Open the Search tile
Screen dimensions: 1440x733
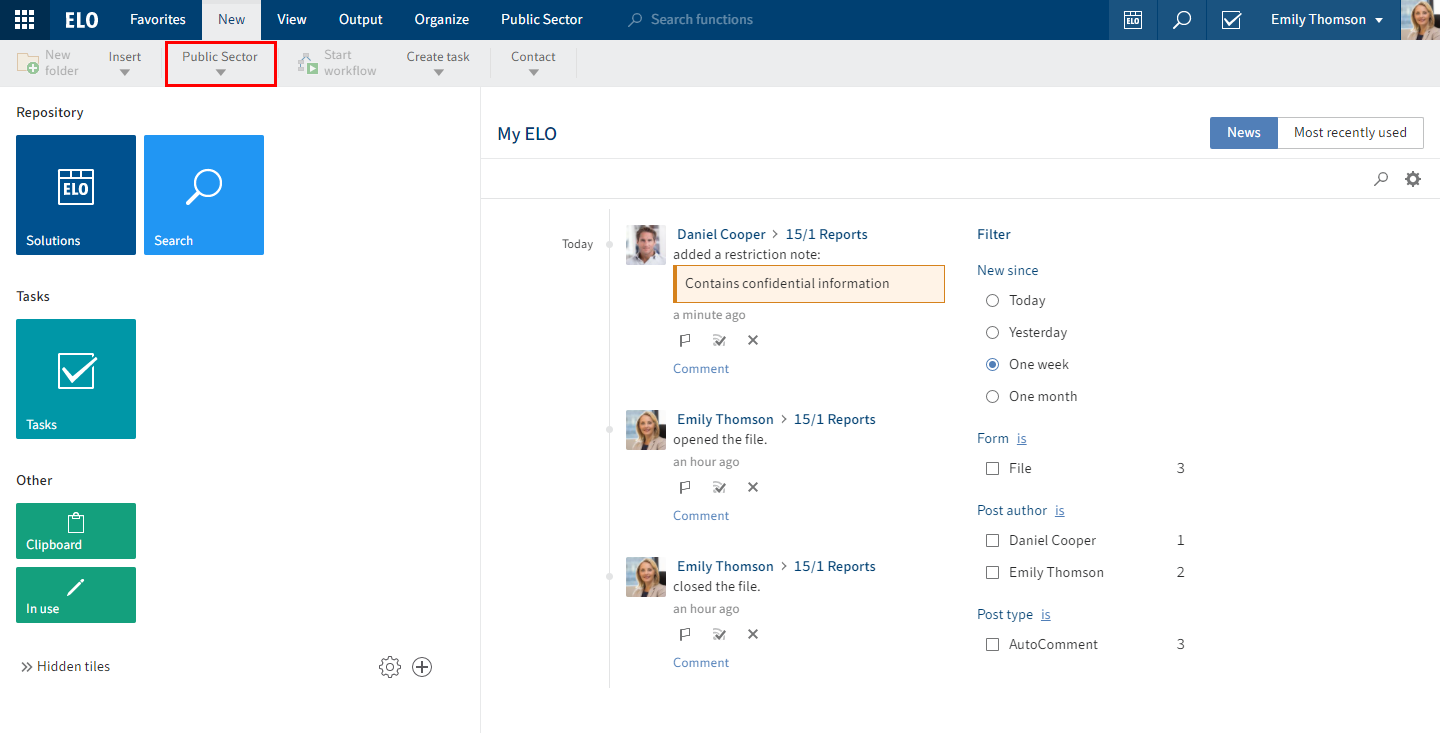coord(204,195)
